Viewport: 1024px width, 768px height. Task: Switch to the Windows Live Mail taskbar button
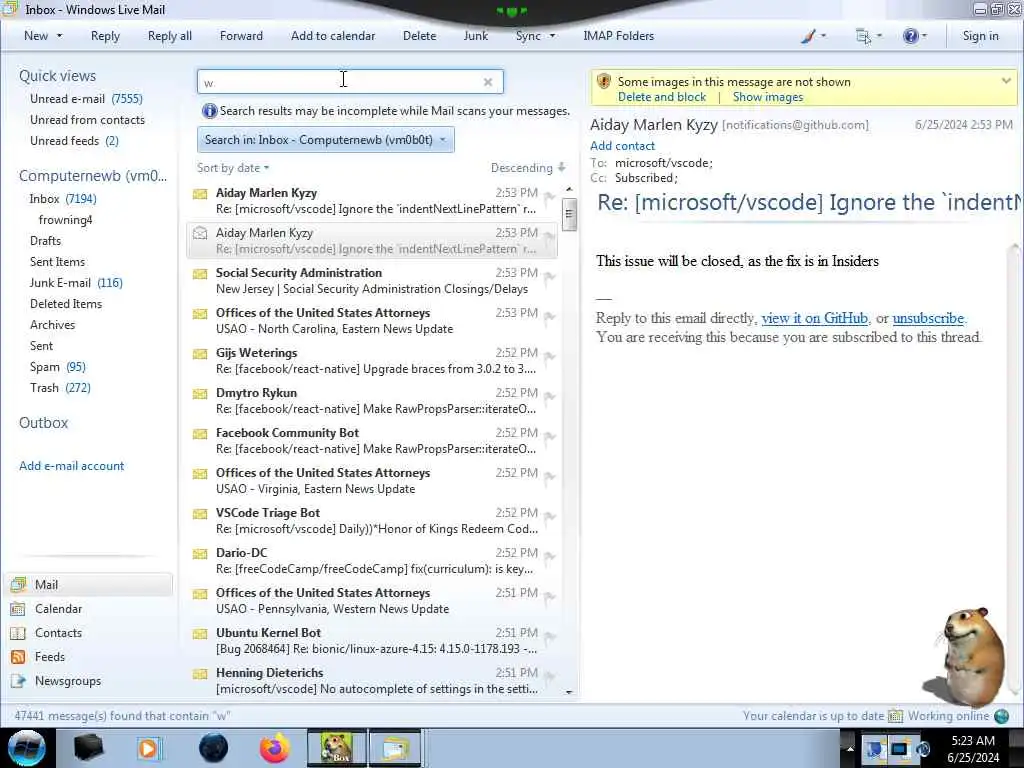click(x=395, y=748)
